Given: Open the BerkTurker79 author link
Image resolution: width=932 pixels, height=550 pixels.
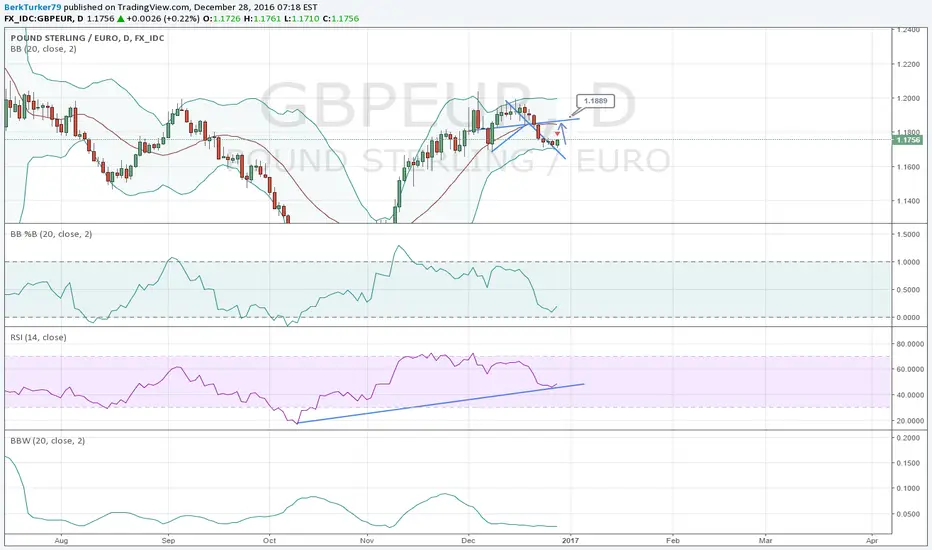Looking at the screenshot, I should coord(33,7).
